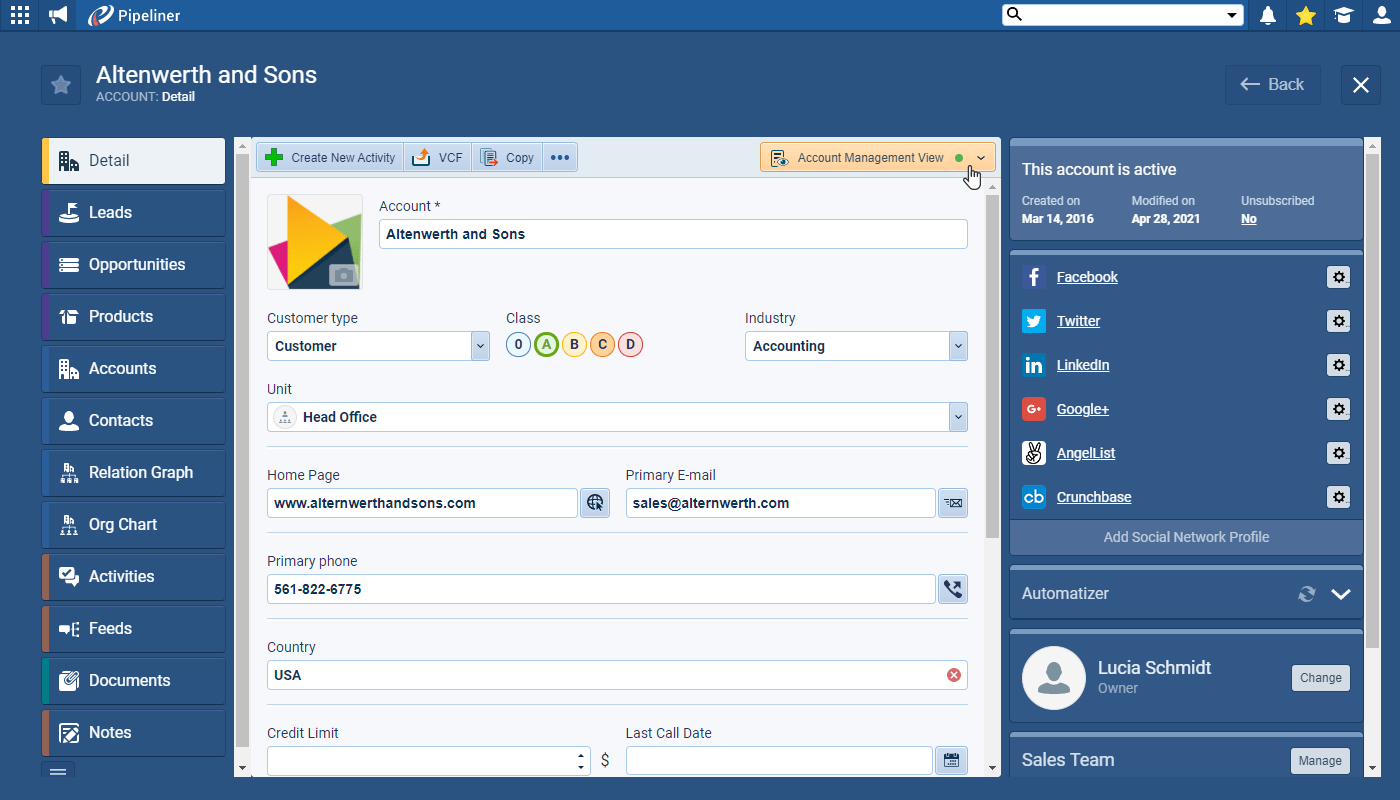Select Class rating A

[546, 344]
